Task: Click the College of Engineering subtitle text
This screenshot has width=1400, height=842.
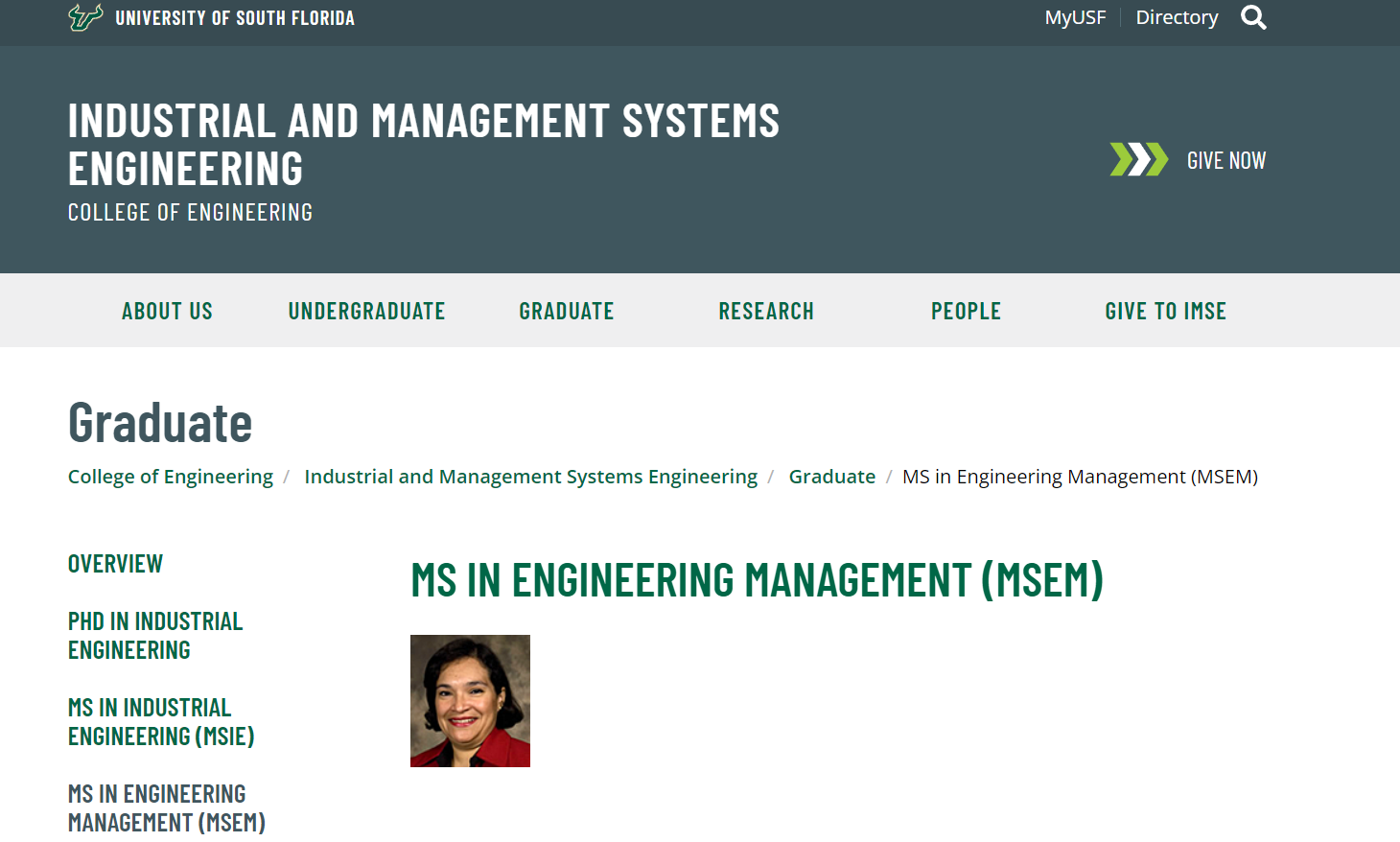Action: click(x=190, y=212)
